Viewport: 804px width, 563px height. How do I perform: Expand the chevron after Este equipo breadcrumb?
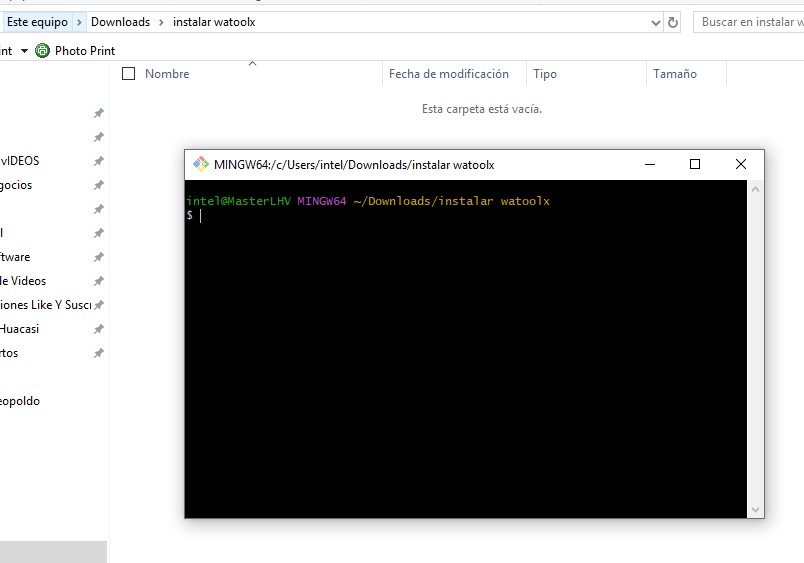[x=80, y=22]
